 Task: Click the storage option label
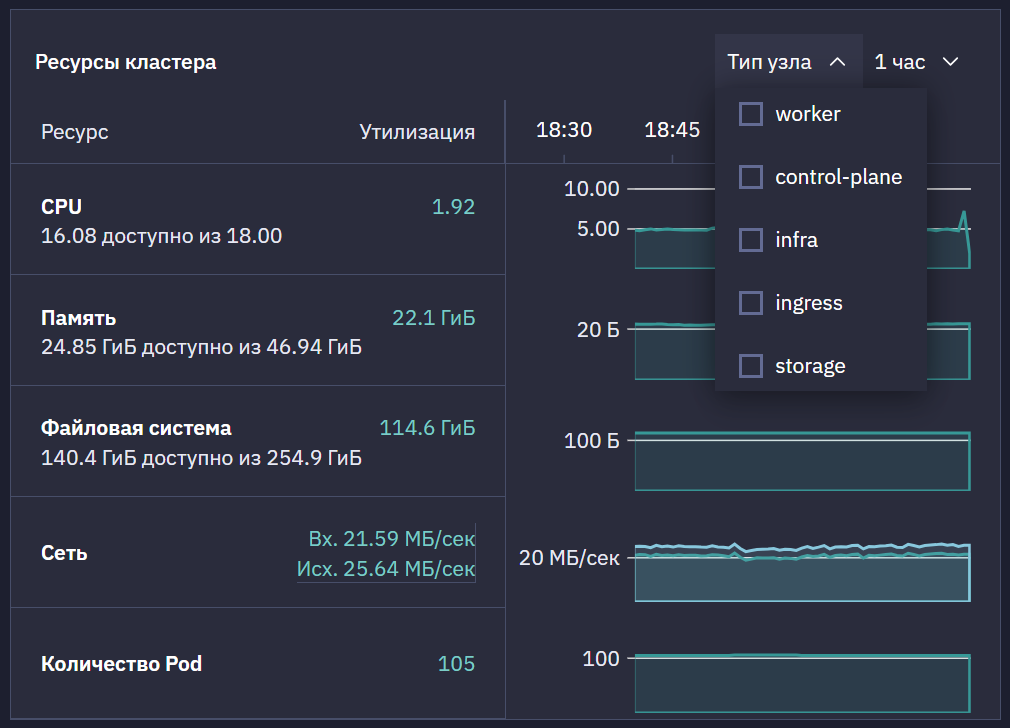pos(810,367)
